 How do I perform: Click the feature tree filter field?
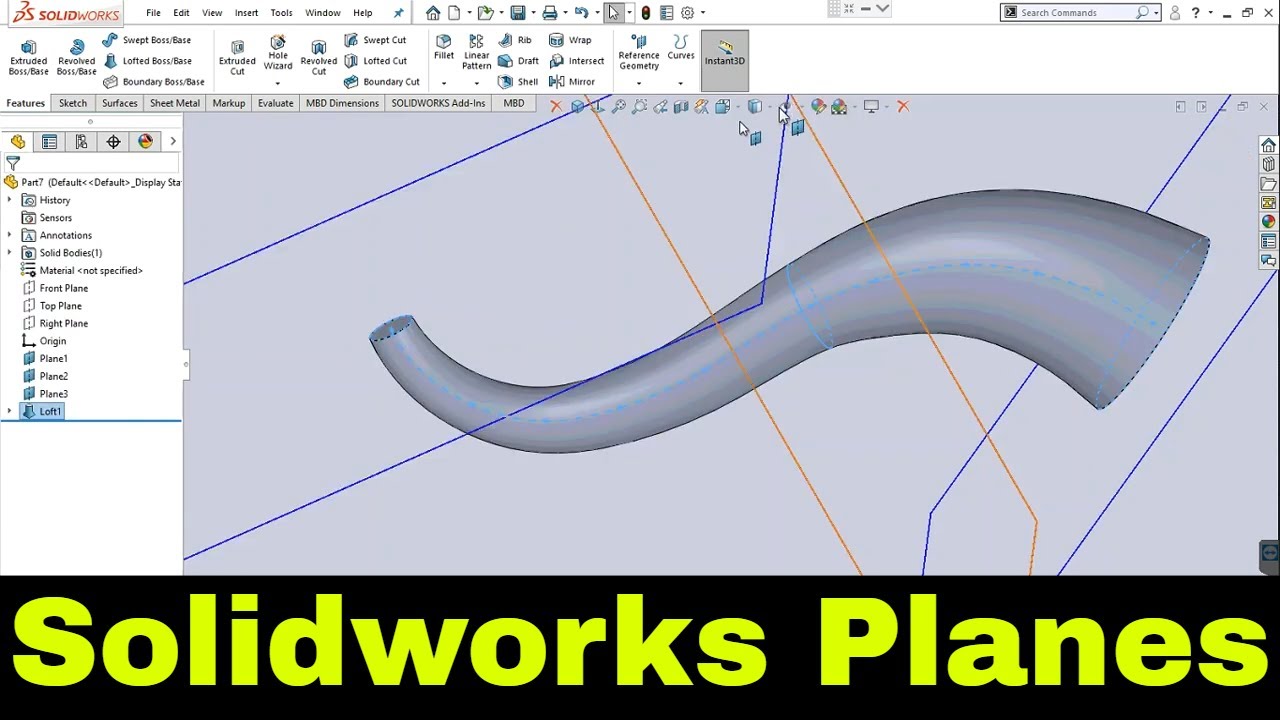click(92, 163)
